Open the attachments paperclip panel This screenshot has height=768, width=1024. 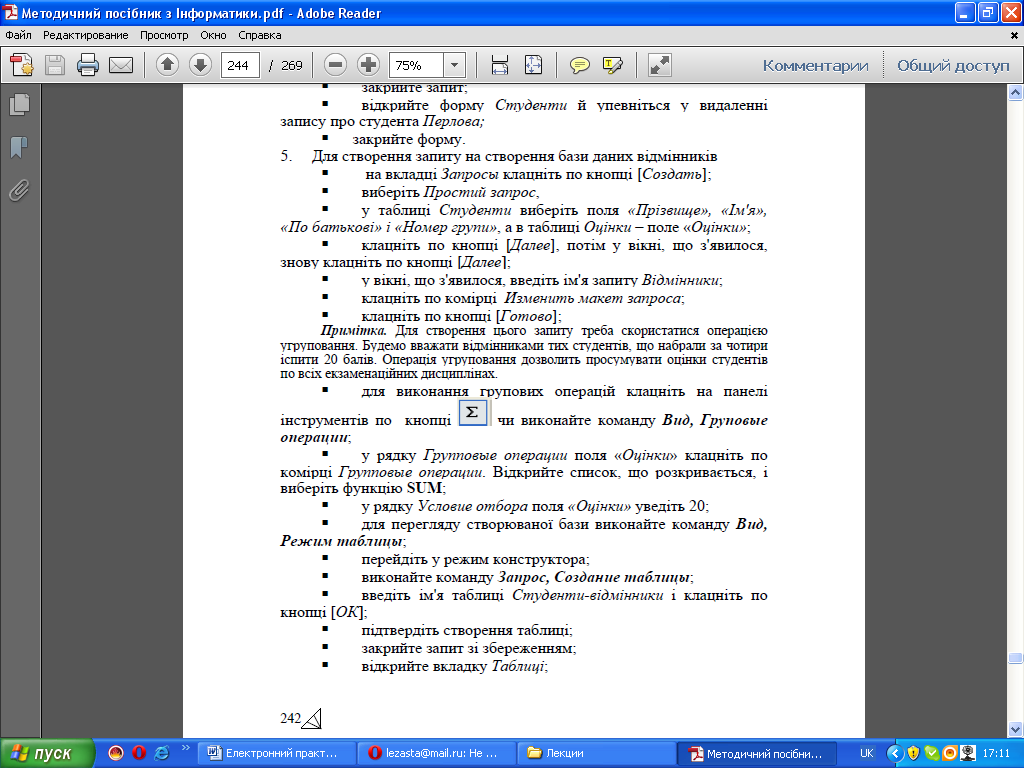coord(19,190)
